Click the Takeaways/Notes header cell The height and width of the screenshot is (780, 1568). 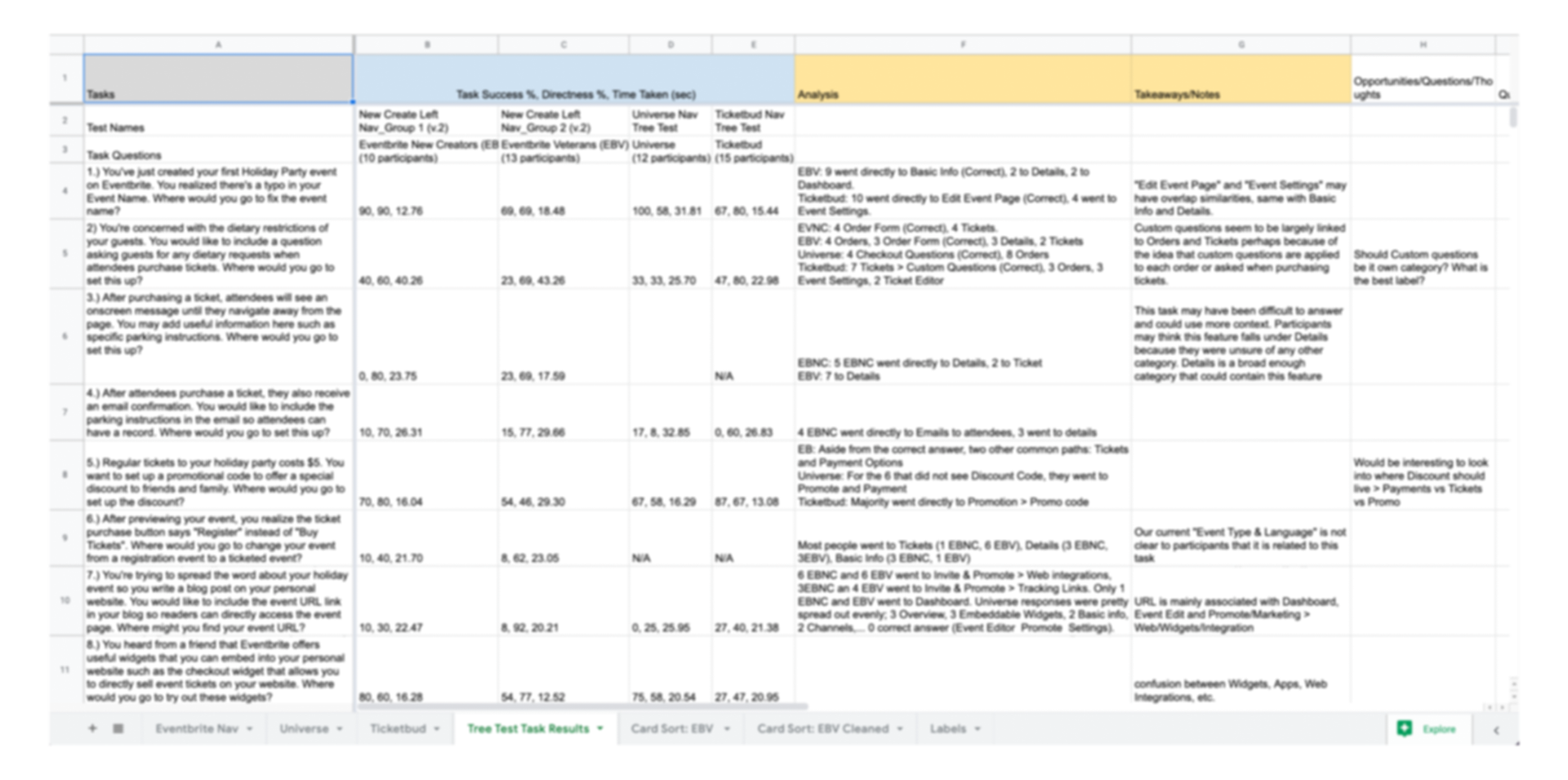click(x=1241, y=78)
